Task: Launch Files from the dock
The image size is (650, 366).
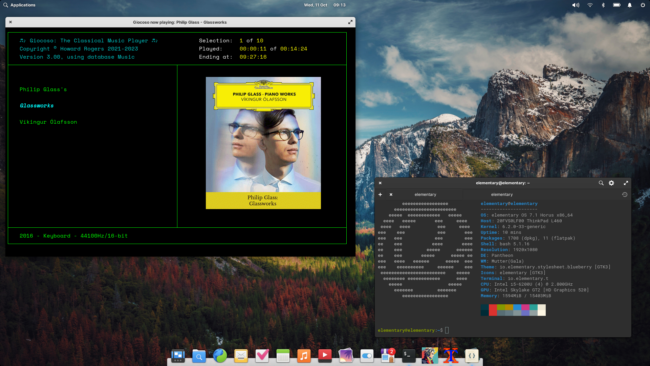Action: tap(199, 356)
